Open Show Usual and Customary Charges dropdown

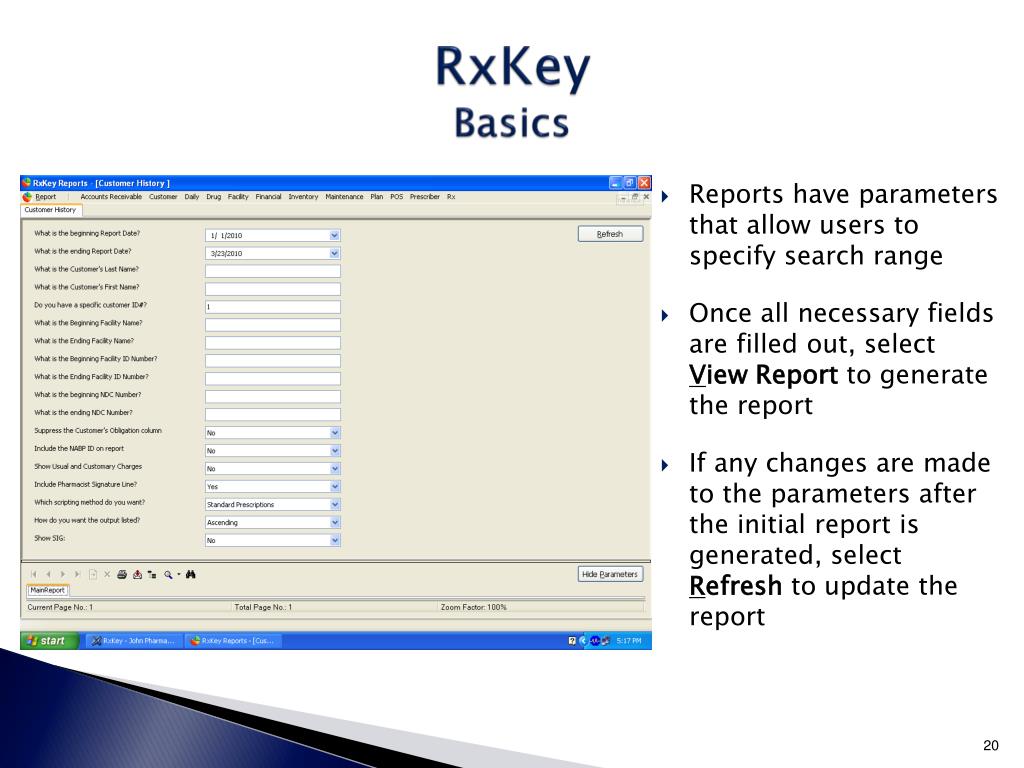(334, 468)
